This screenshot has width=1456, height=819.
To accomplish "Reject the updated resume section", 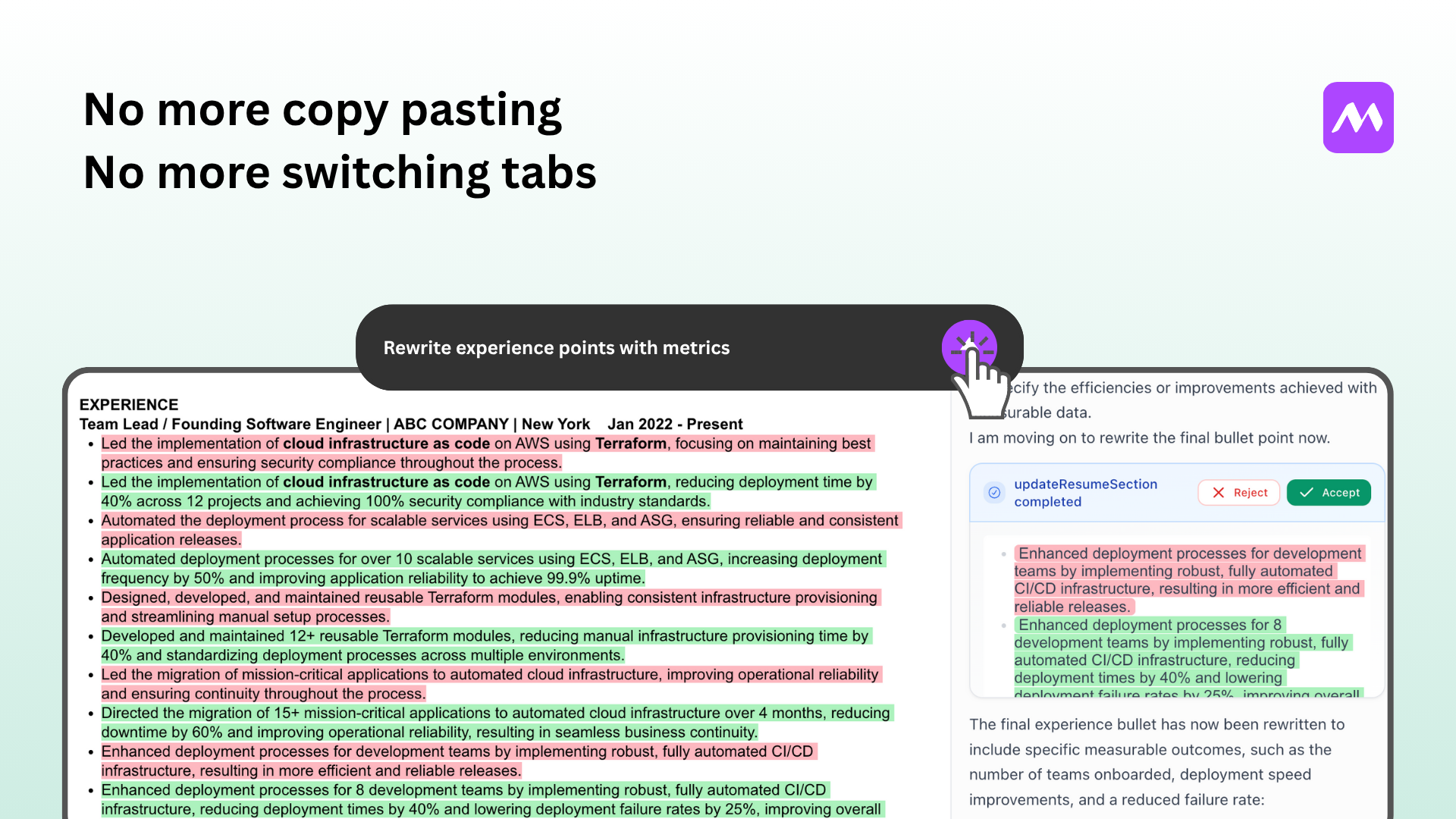I will click(x=1239, y=493).
